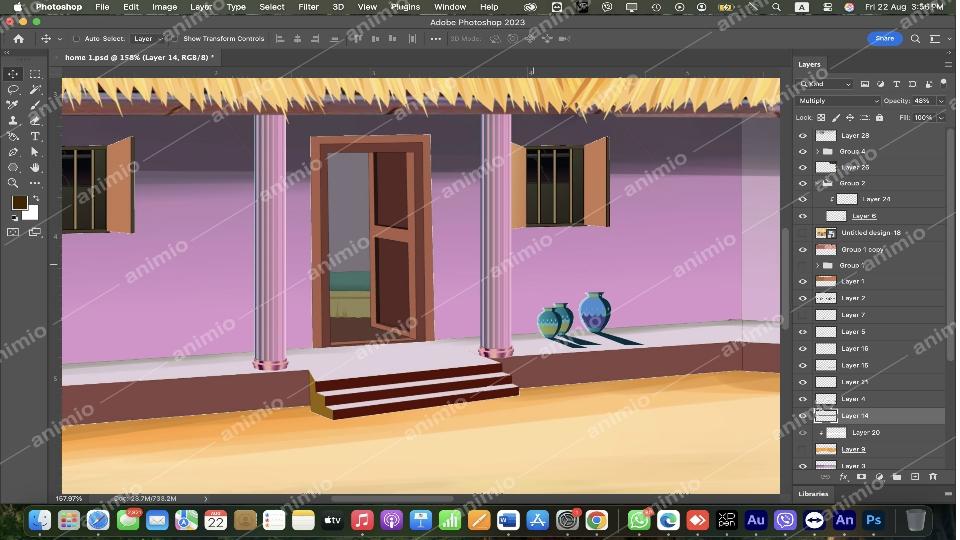Choose the Hand tool
This screenshot has width=960, height=540.
(35, 167)
